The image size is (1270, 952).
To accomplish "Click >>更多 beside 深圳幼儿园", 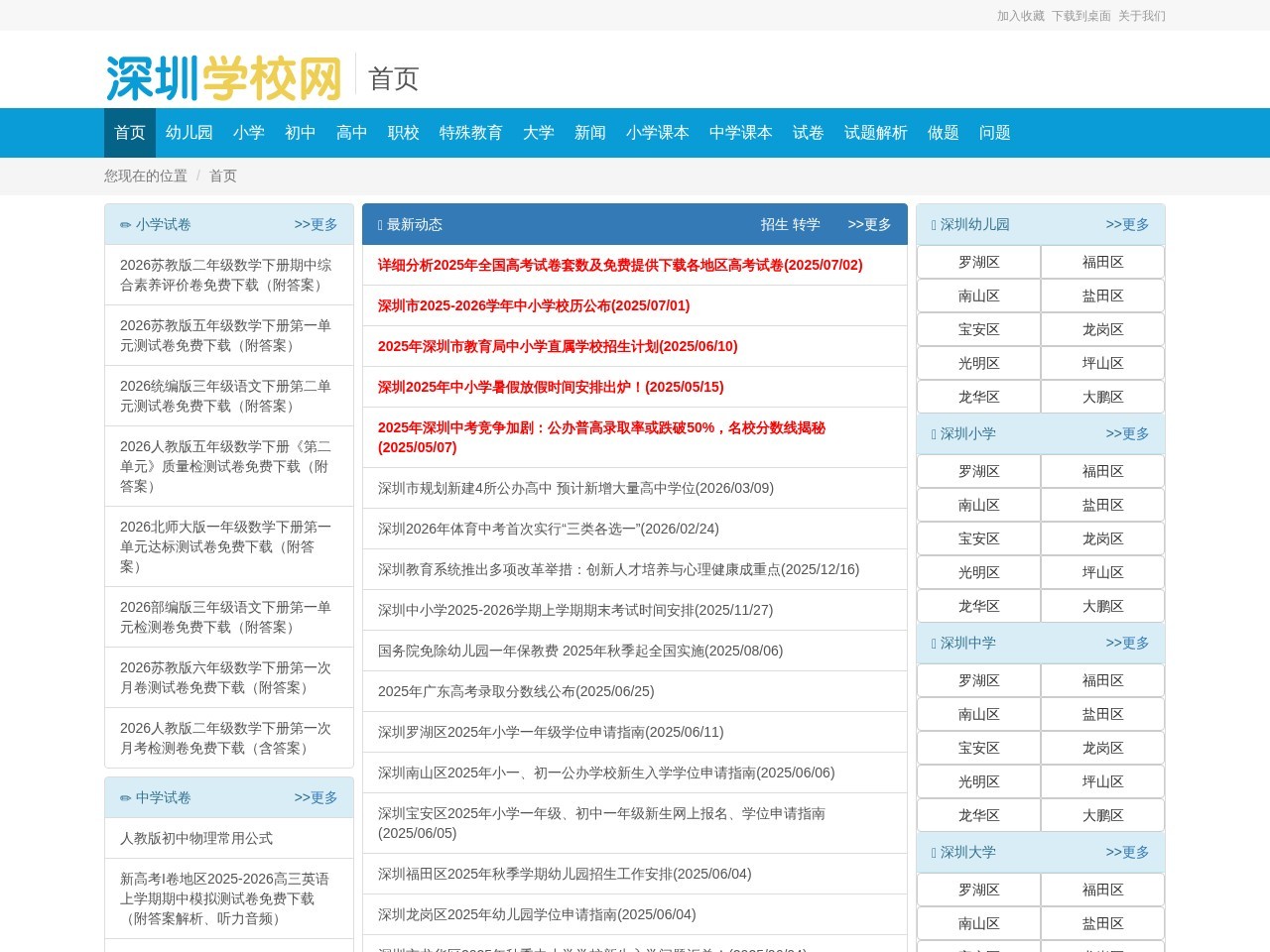I will point(1127,224).
